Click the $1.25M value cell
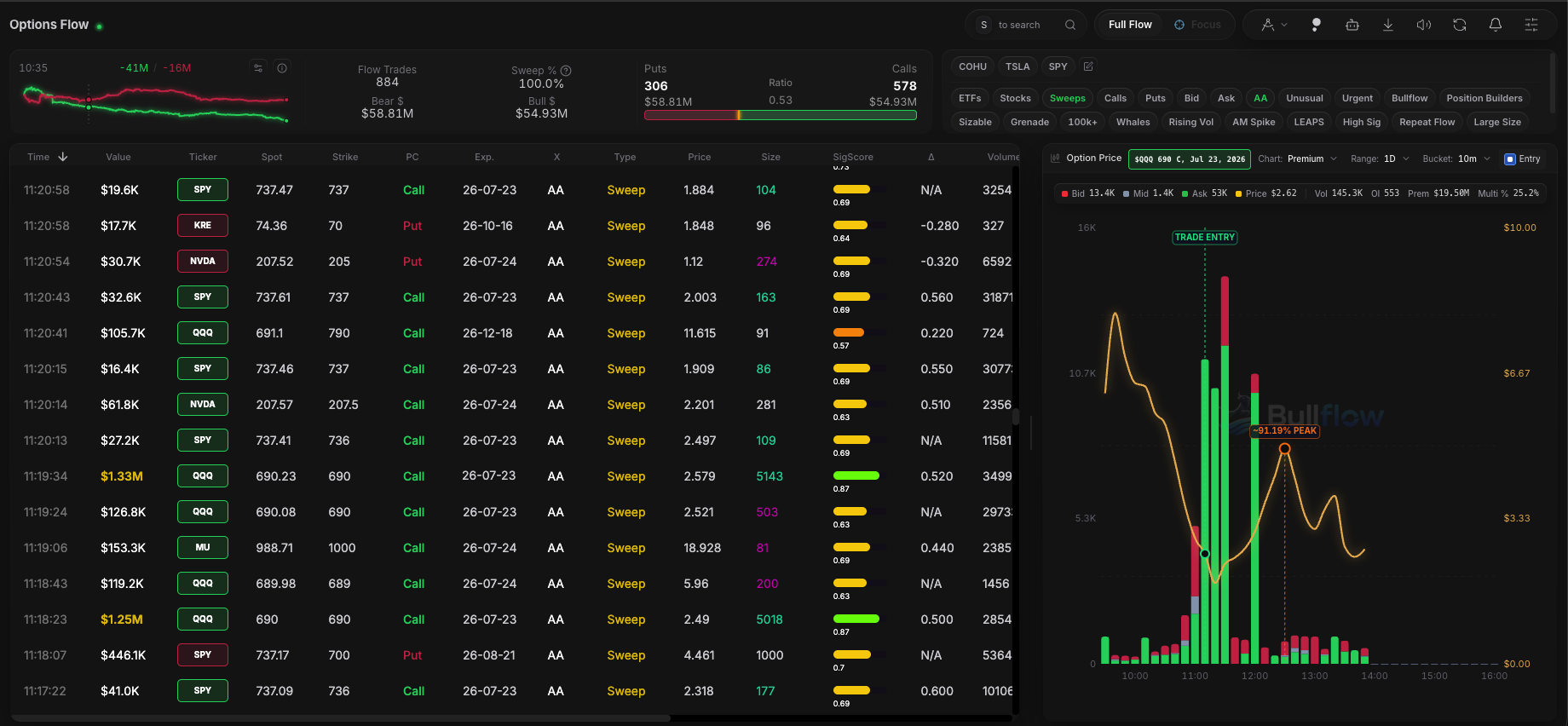Image resolution: width=1568 pixels, height=726 pixels. tap(122, 619)
